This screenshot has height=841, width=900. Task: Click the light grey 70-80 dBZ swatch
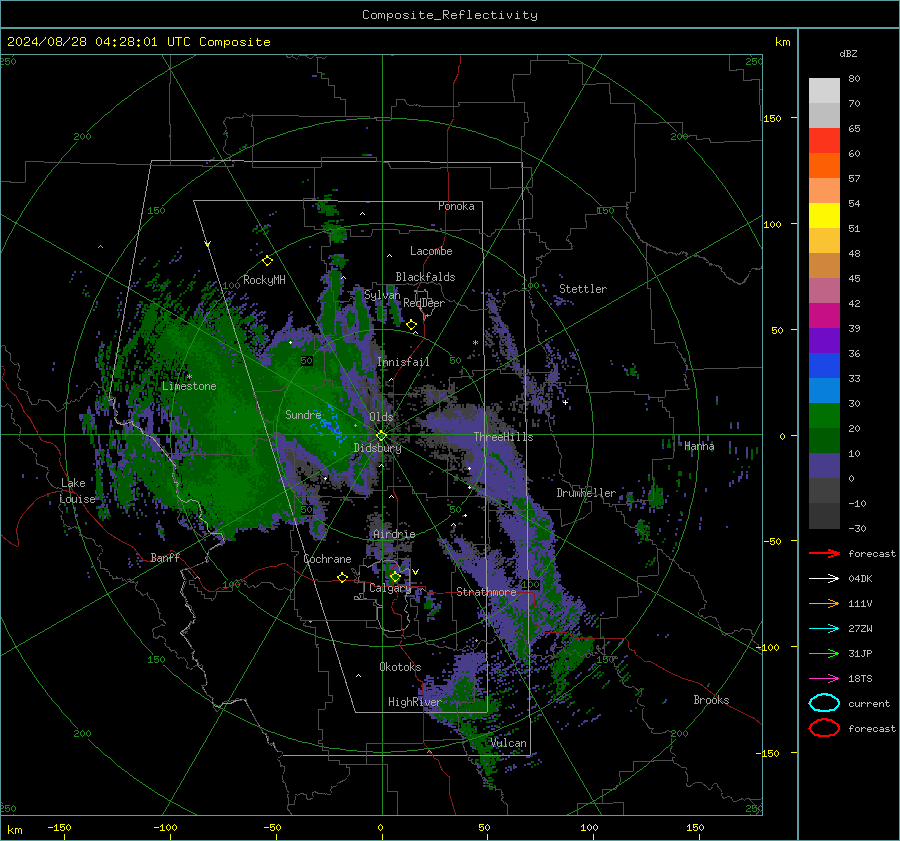click(x=824, y=91)
